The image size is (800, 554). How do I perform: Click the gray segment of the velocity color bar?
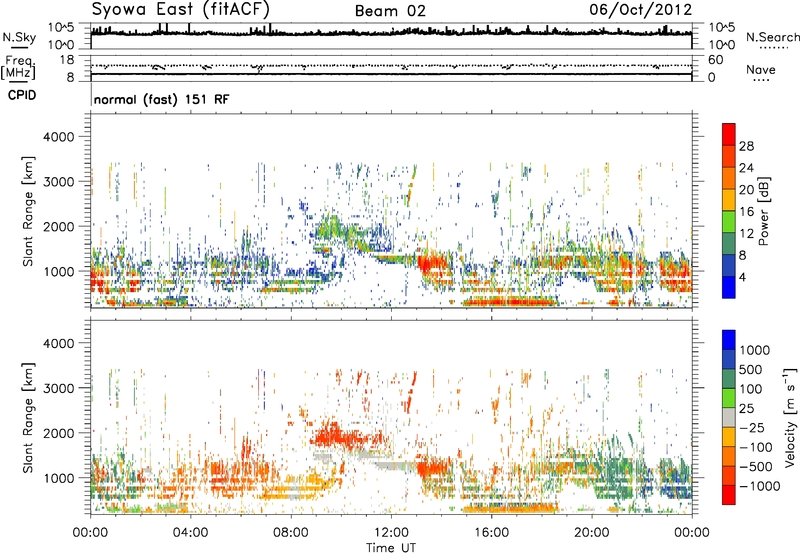click(x=729, y=417)
